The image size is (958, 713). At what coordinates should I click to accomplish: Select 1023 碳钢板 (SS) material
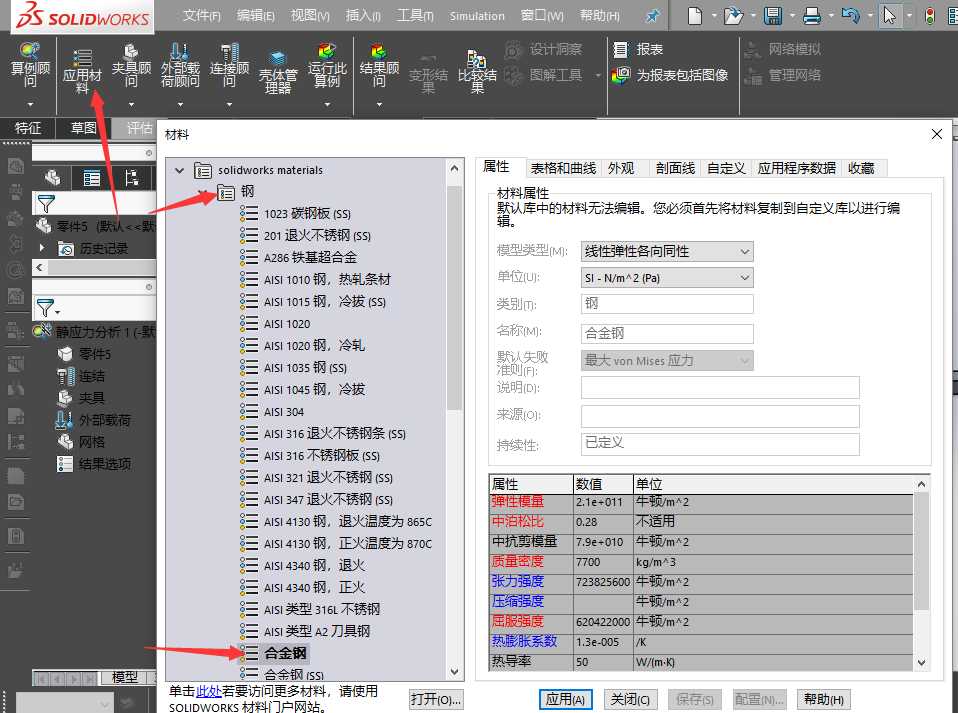(307, 214)
